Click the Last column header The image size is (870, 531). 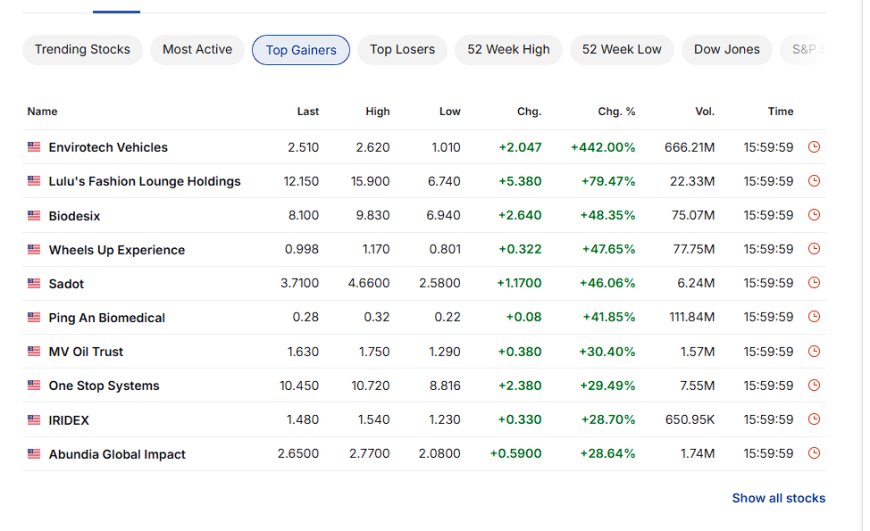(x=308, y=112)
